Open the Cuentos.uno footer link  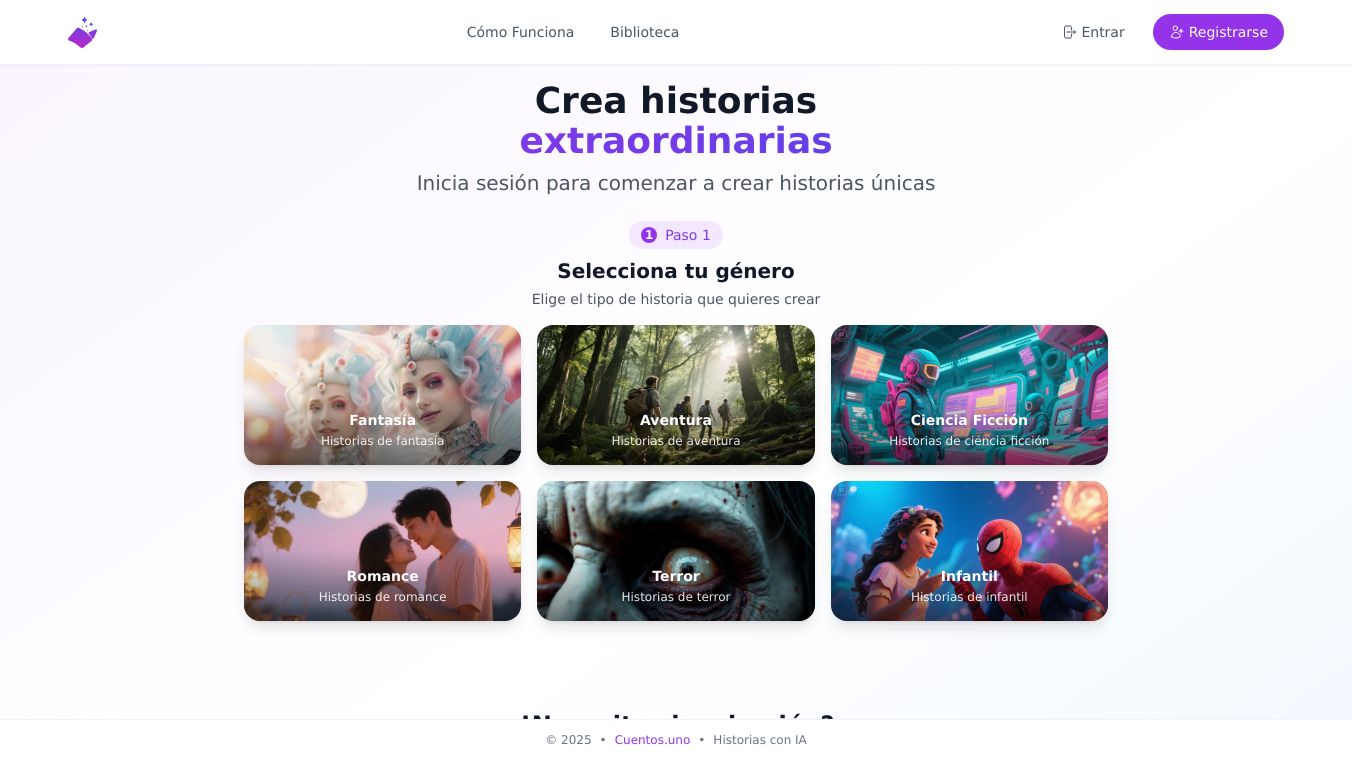pos(652,740)
